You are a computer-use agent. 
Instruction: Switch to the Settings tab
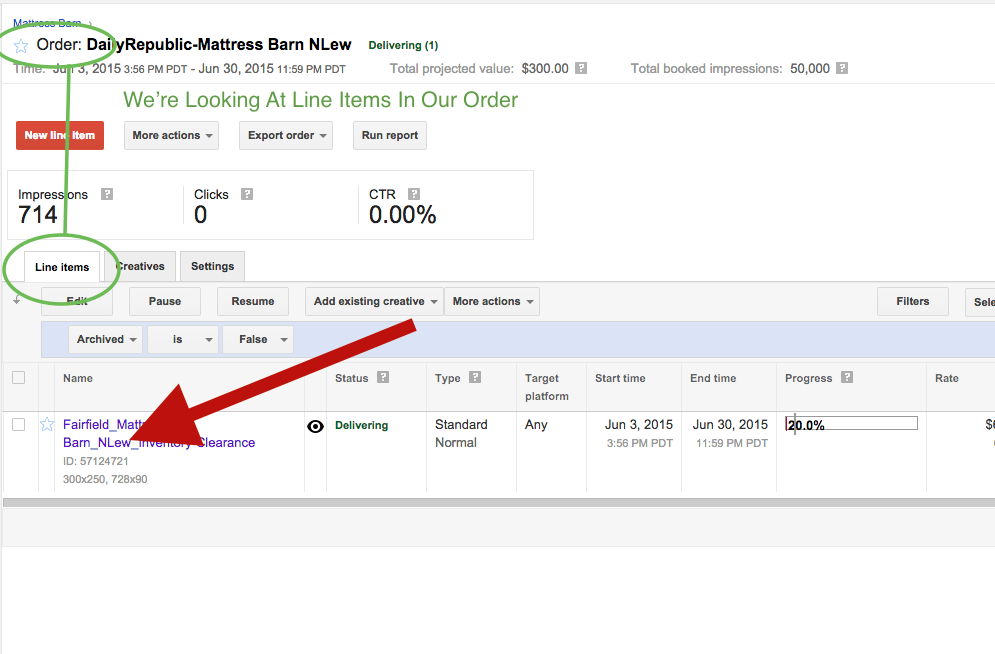(x=212, y=266)
